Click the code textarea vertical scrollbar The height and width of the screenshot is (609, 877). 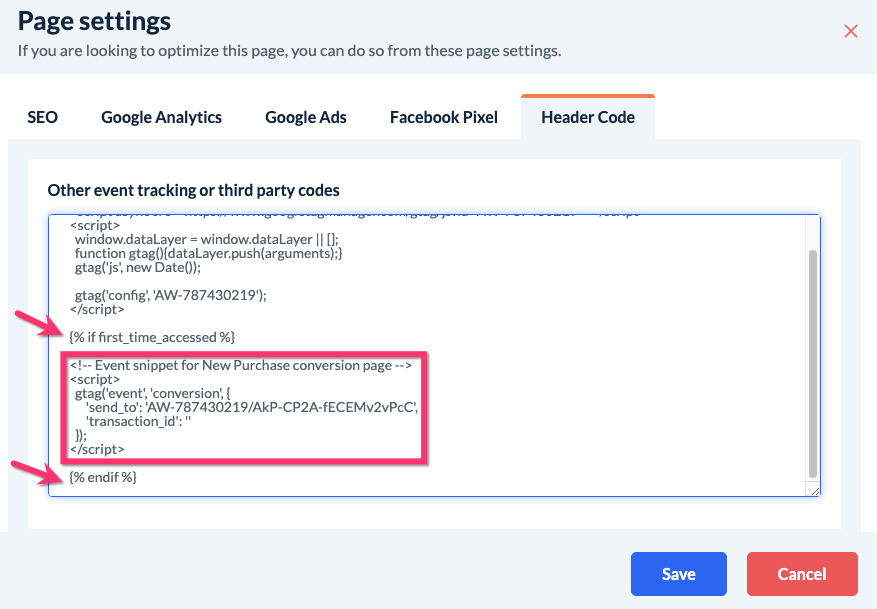(x=813, y=364)
